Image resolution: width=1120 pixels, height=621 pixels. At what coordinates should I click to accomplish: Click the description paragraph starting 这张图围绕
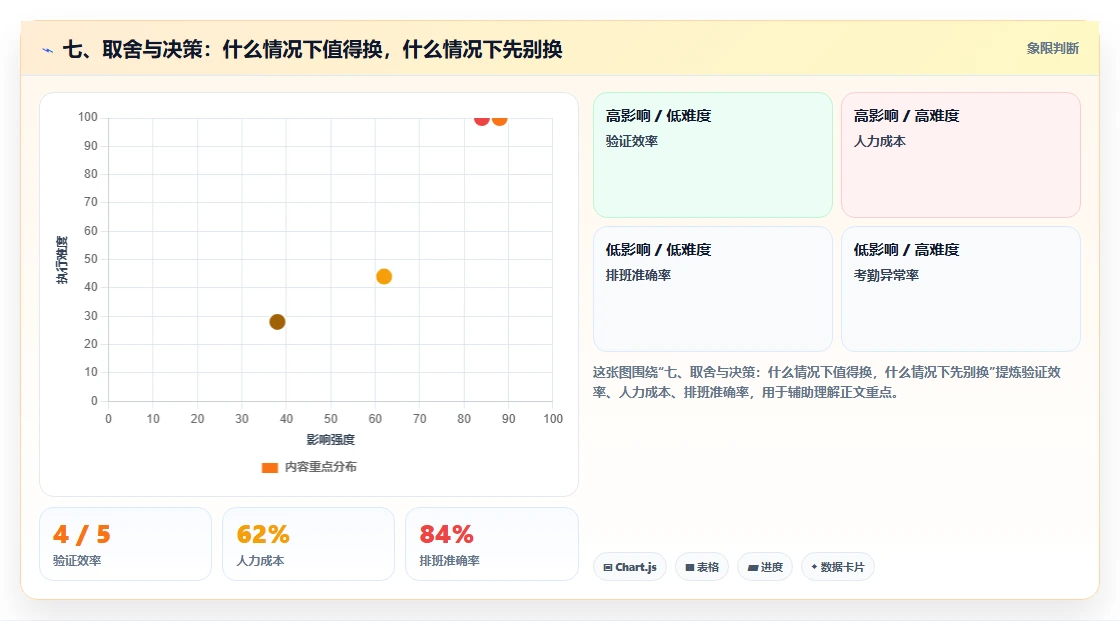826,382
